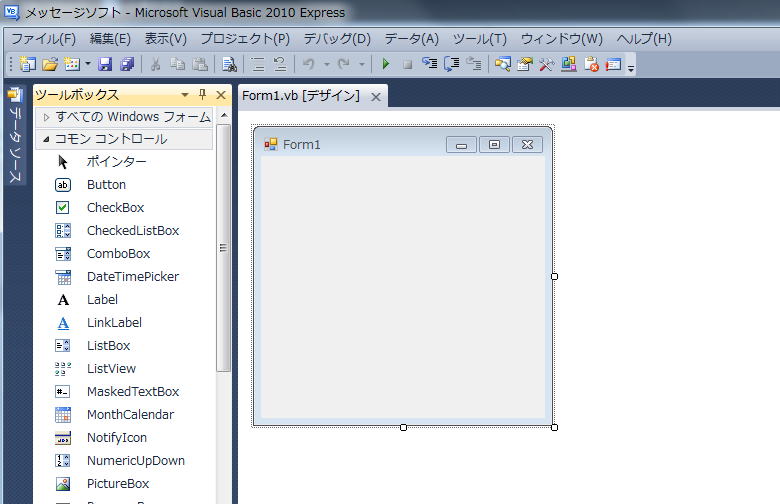Click the Toolbox hammer and wrench icon
The width and height of the screenshot is (780, 504).
(547, 64)
